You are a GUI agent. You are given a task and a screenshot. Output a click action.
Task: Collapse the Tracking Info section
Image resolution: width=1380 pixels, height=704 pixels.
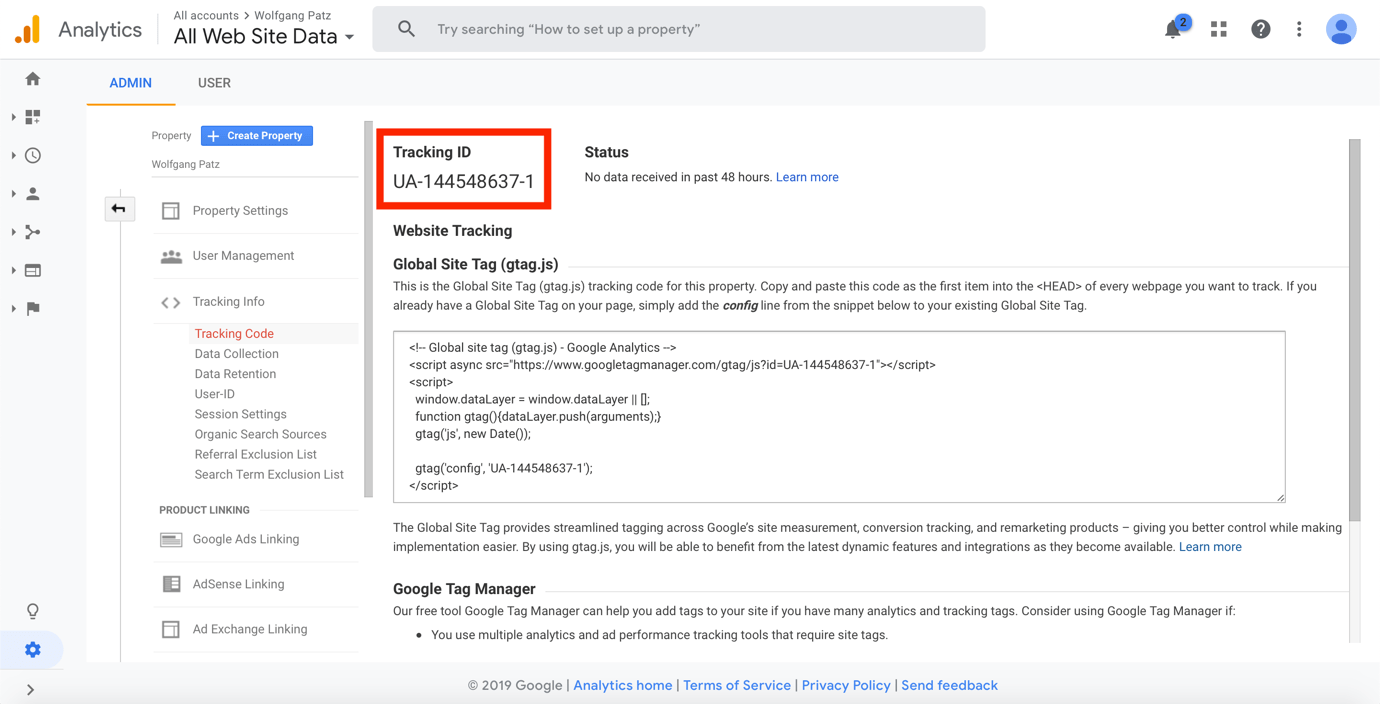(229, 302)
